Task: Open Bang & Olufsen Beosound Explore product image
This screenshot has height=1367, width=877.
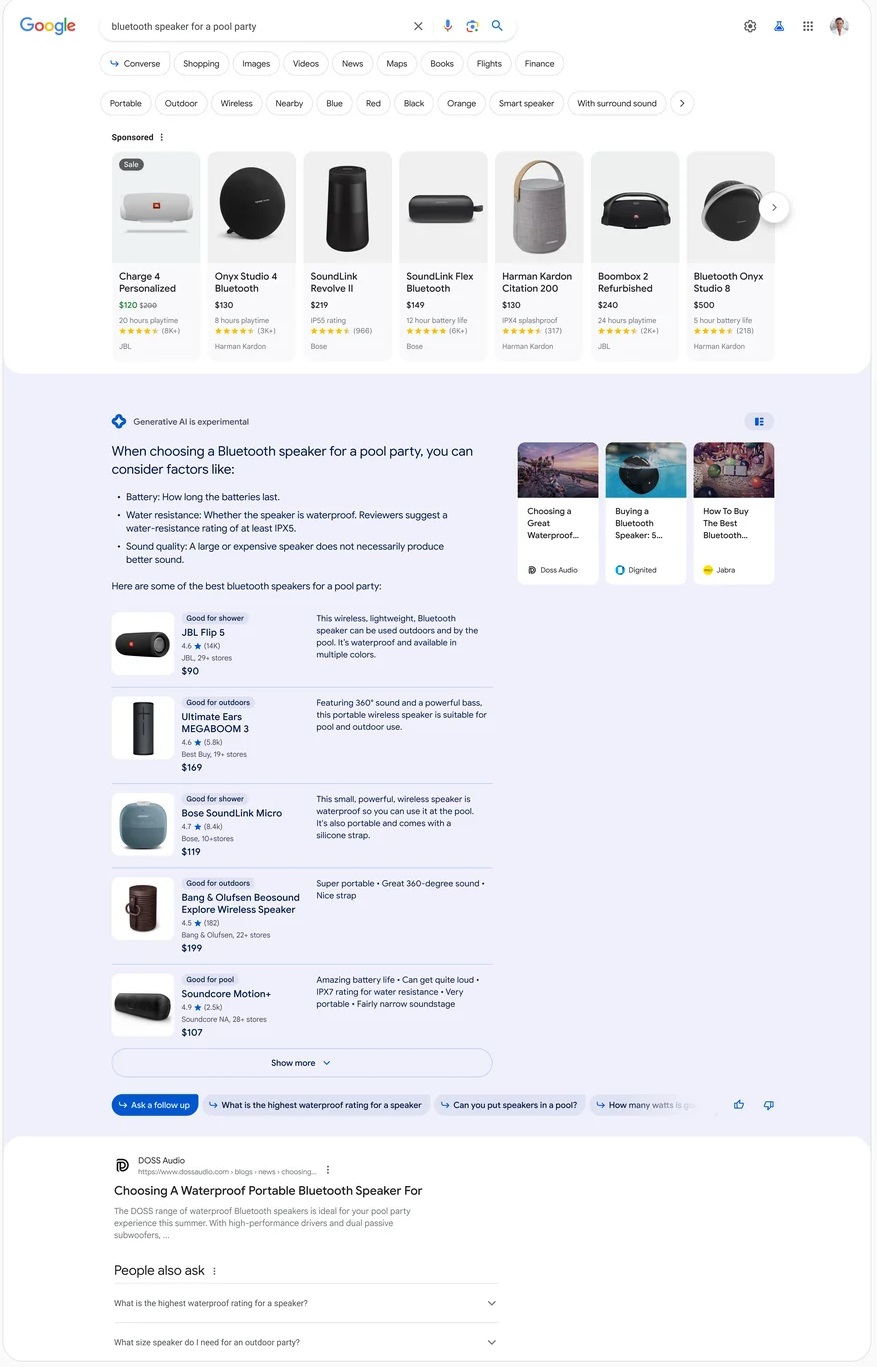Action: pyautogui.click(x=143, y=908)
